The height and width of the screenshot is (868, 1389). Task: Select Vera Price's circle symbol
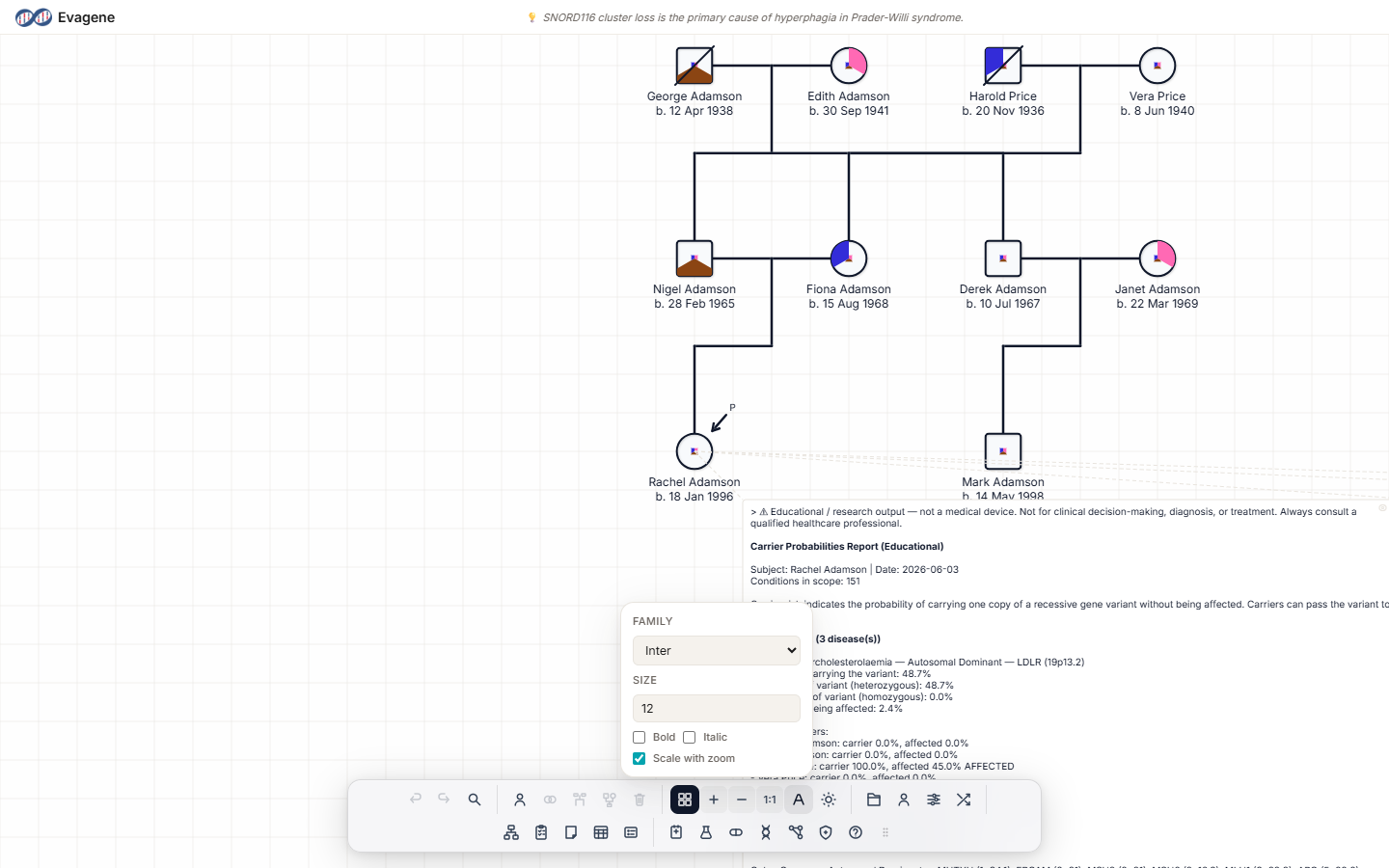tap(1157, 66)
